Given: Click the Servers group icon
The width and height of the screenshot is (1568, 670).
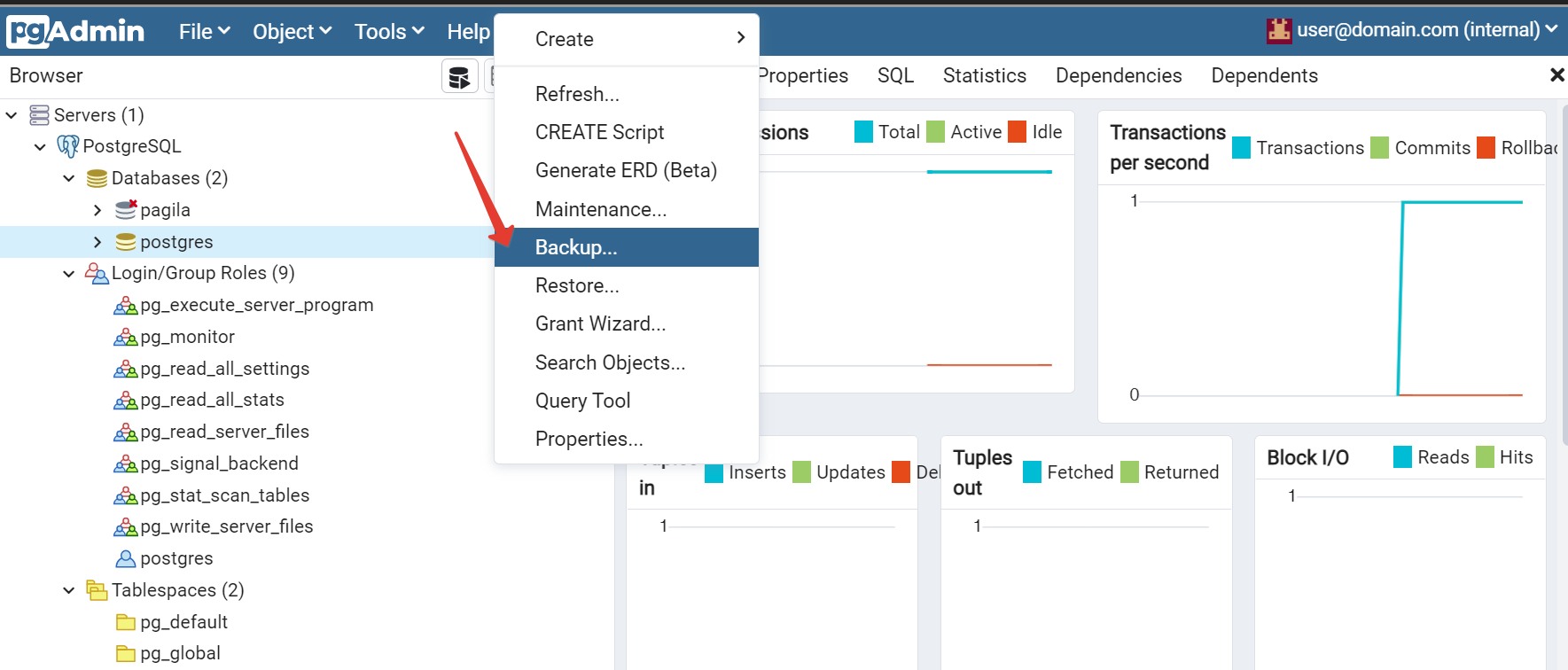Looking at the screenshot, I should pos(39,115).
